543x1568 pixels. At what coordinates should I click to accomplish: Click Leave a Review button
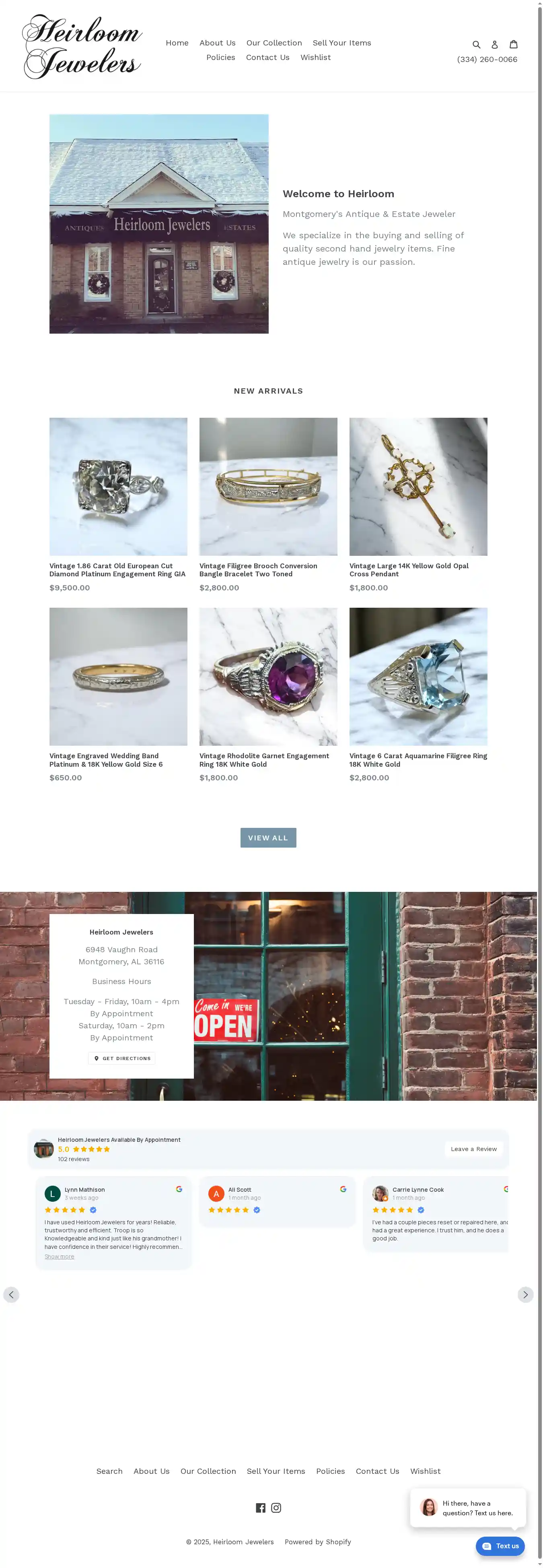(474, 1149)
